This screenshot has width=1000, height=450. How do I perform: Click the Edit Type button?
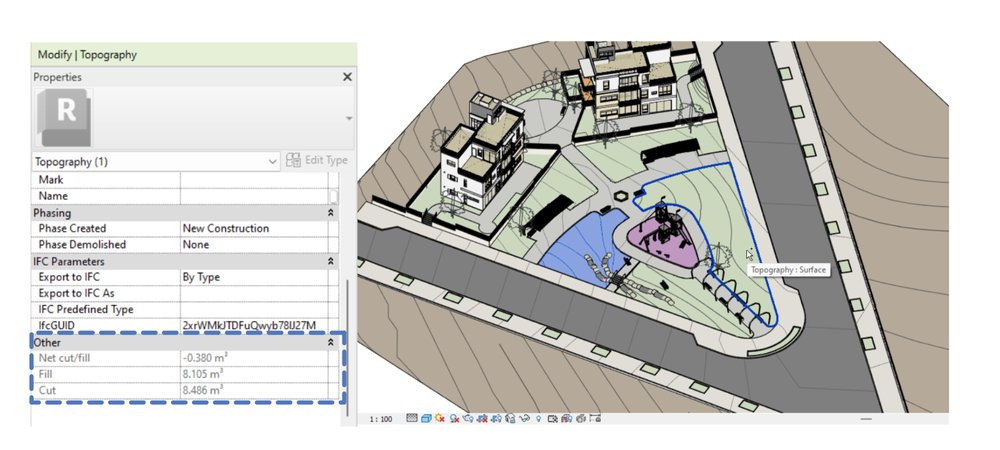pyautogui.click(x=317, y=160)
